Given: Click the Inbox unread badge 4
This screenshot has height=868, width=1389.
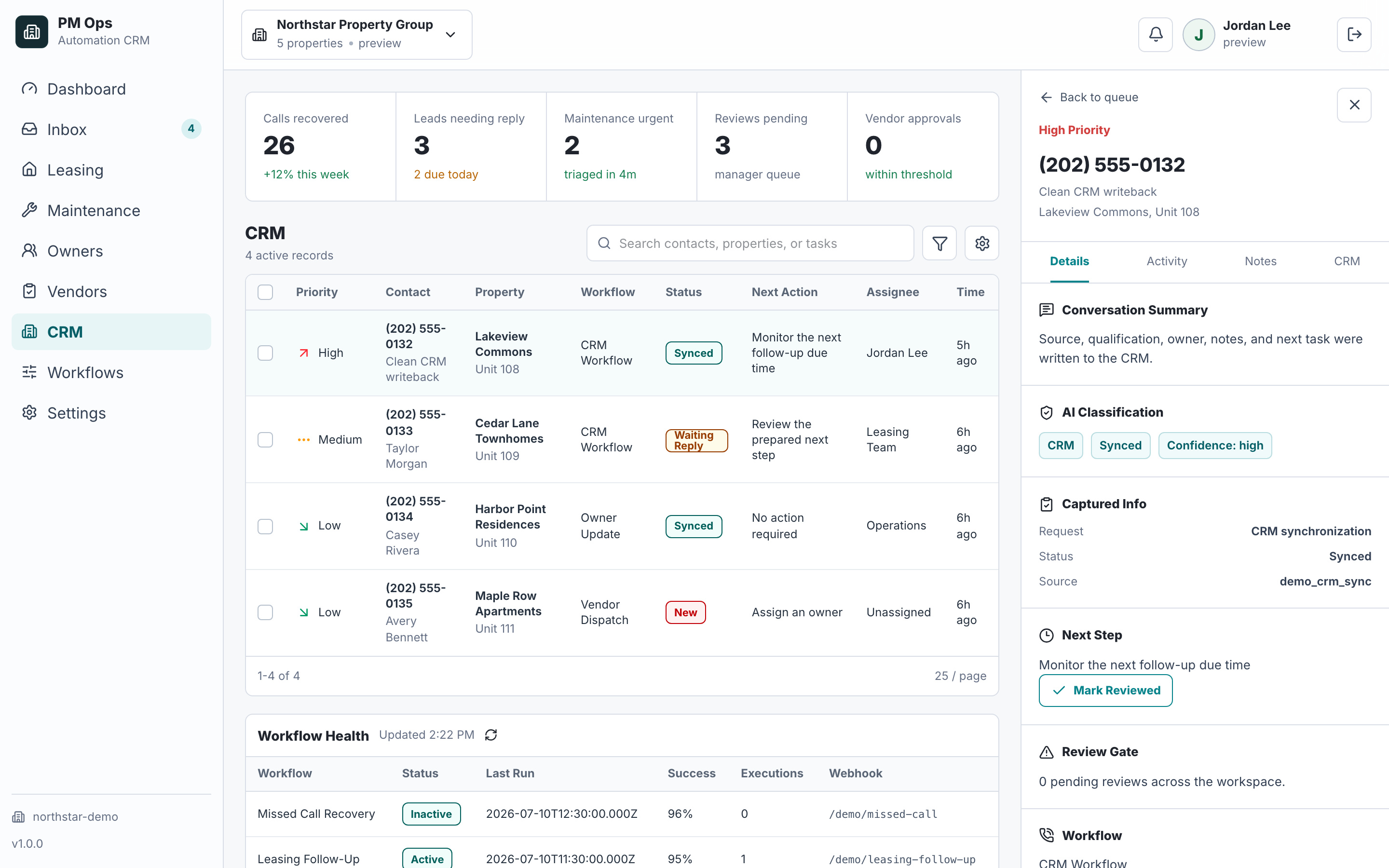Looking at the screenshot, I should point(191,129).
